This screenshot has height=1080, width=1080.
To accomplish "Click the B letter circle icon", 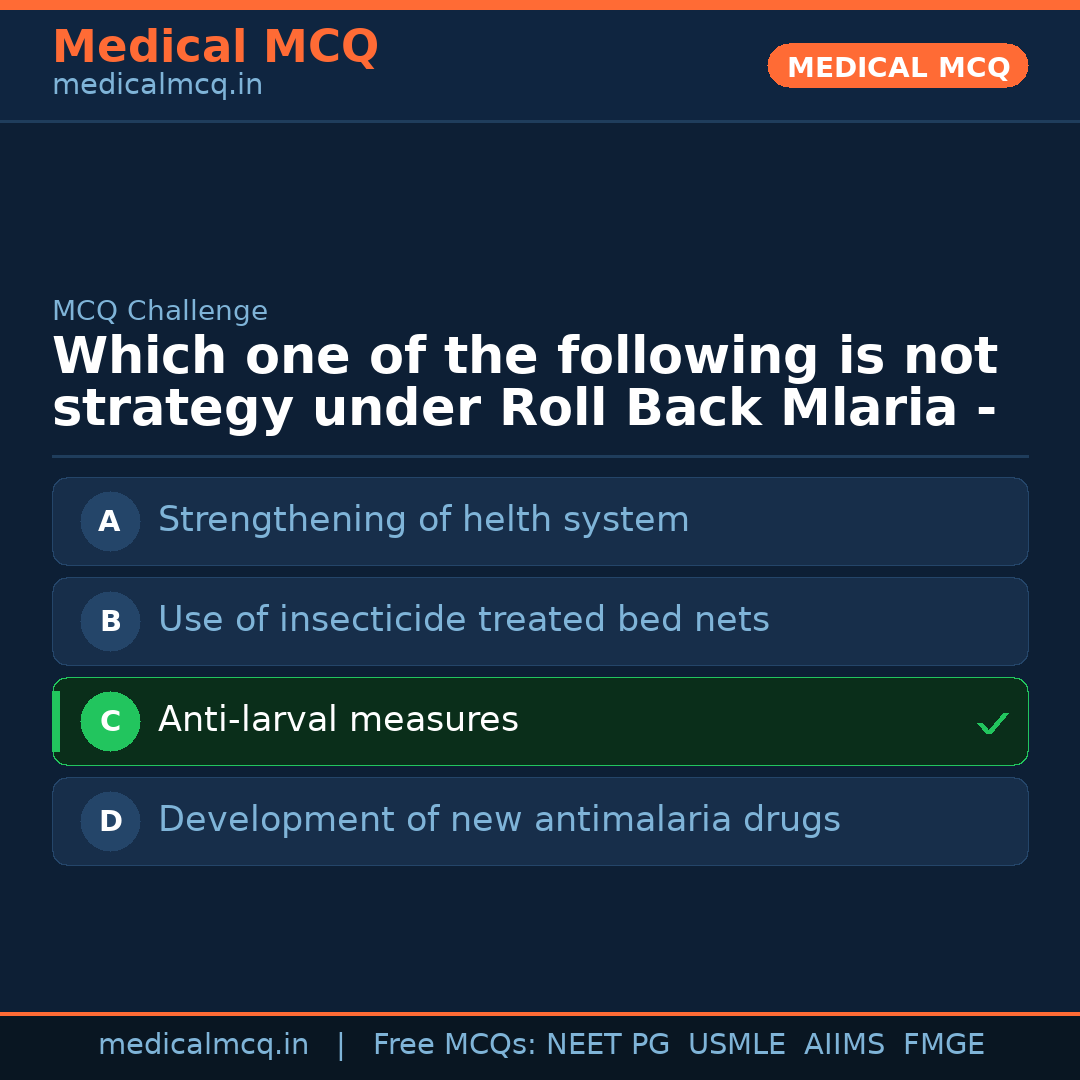I will point(110,621).
